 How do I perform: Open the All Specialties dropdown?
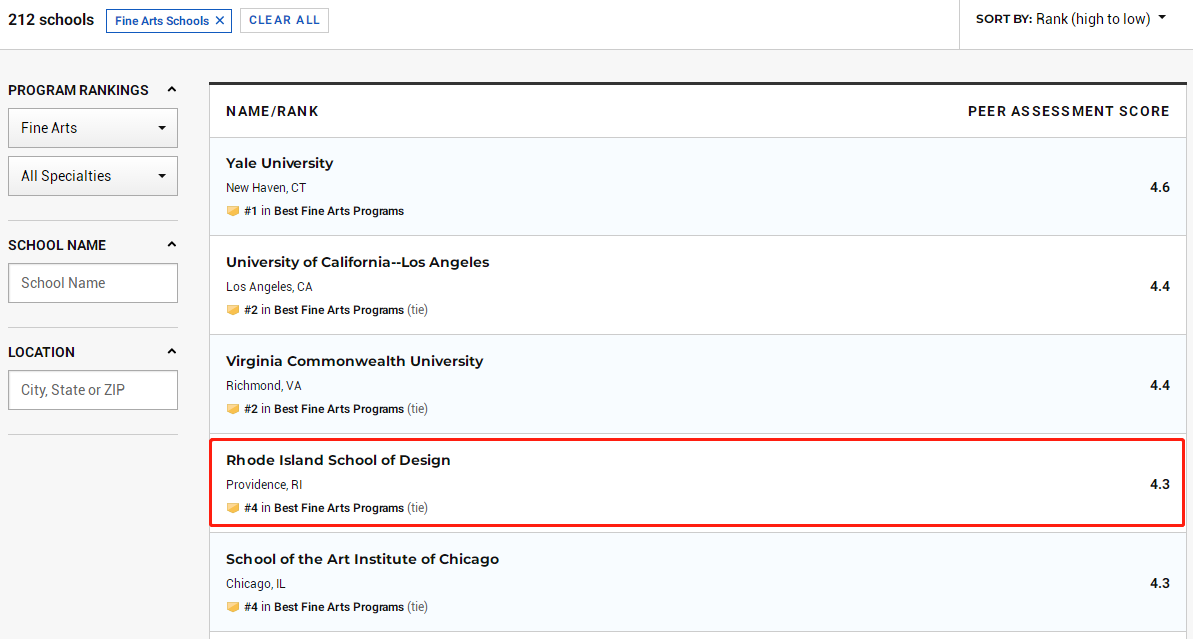pyautogui.click(x=93, y=176)
